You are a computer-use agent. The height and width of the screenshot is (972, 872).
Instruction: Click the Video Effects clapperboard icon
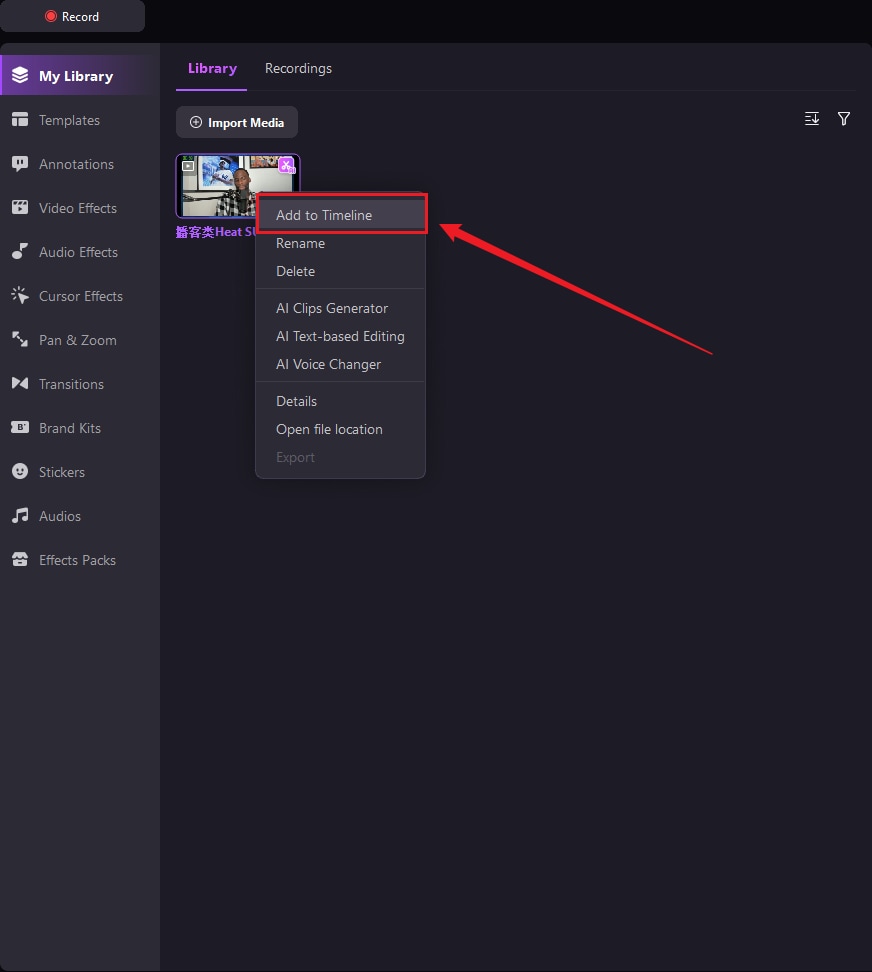[20, 207]
